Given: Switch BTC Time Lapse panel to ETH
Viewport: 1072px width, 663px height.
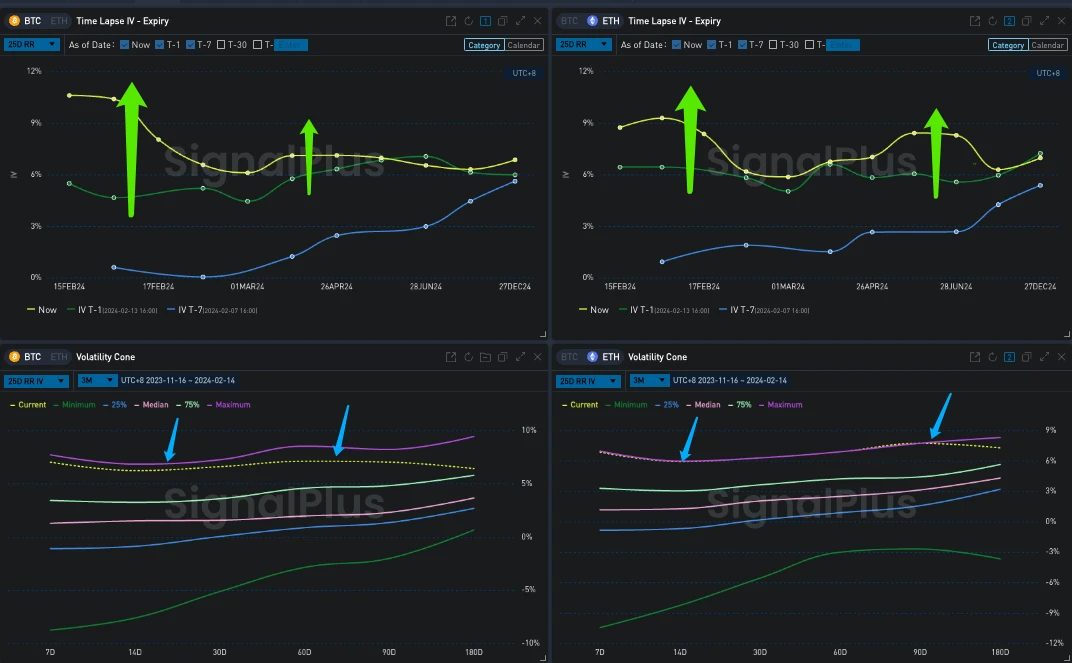Looking at the screenshot, I should (58, 21).
